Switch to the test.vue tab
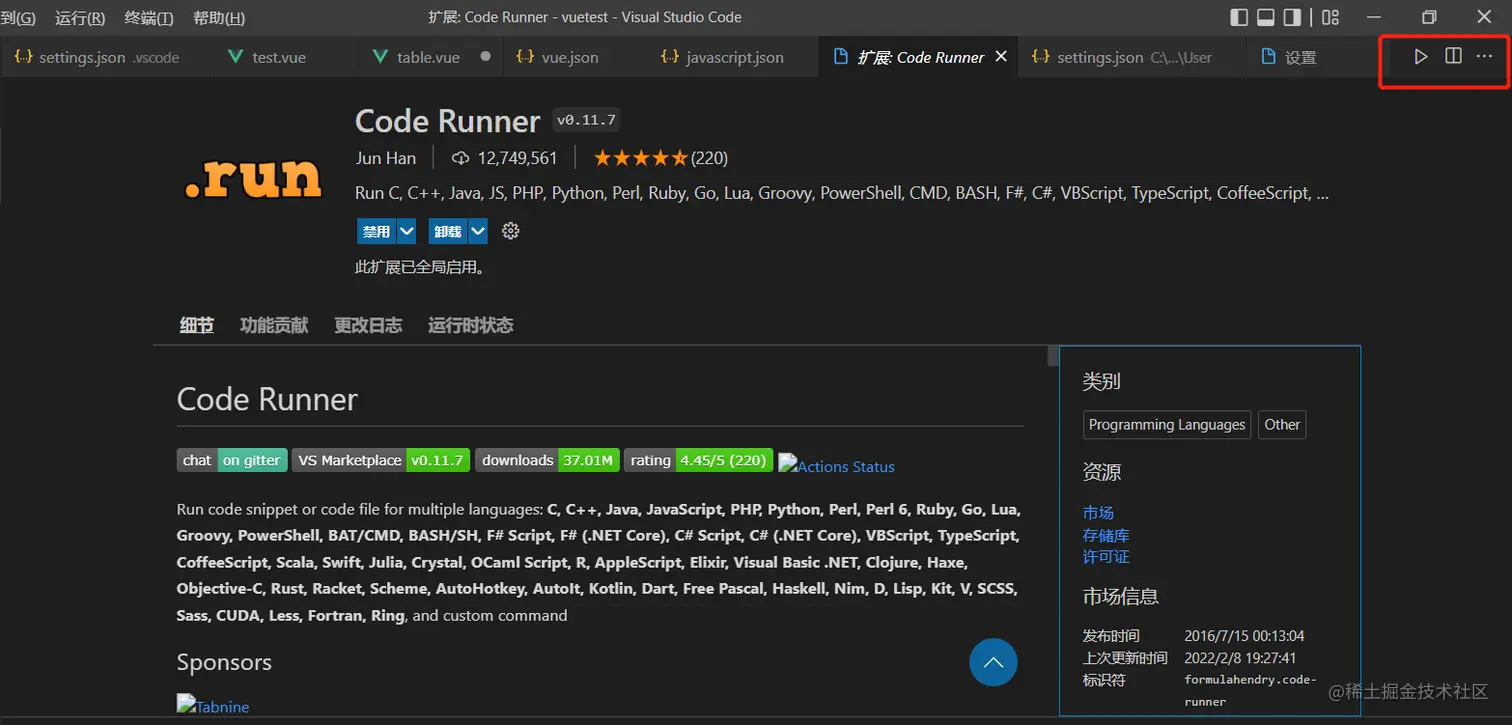Image resolution: width=1512 pixels, height=725 pixels. (x=286, y=57)
